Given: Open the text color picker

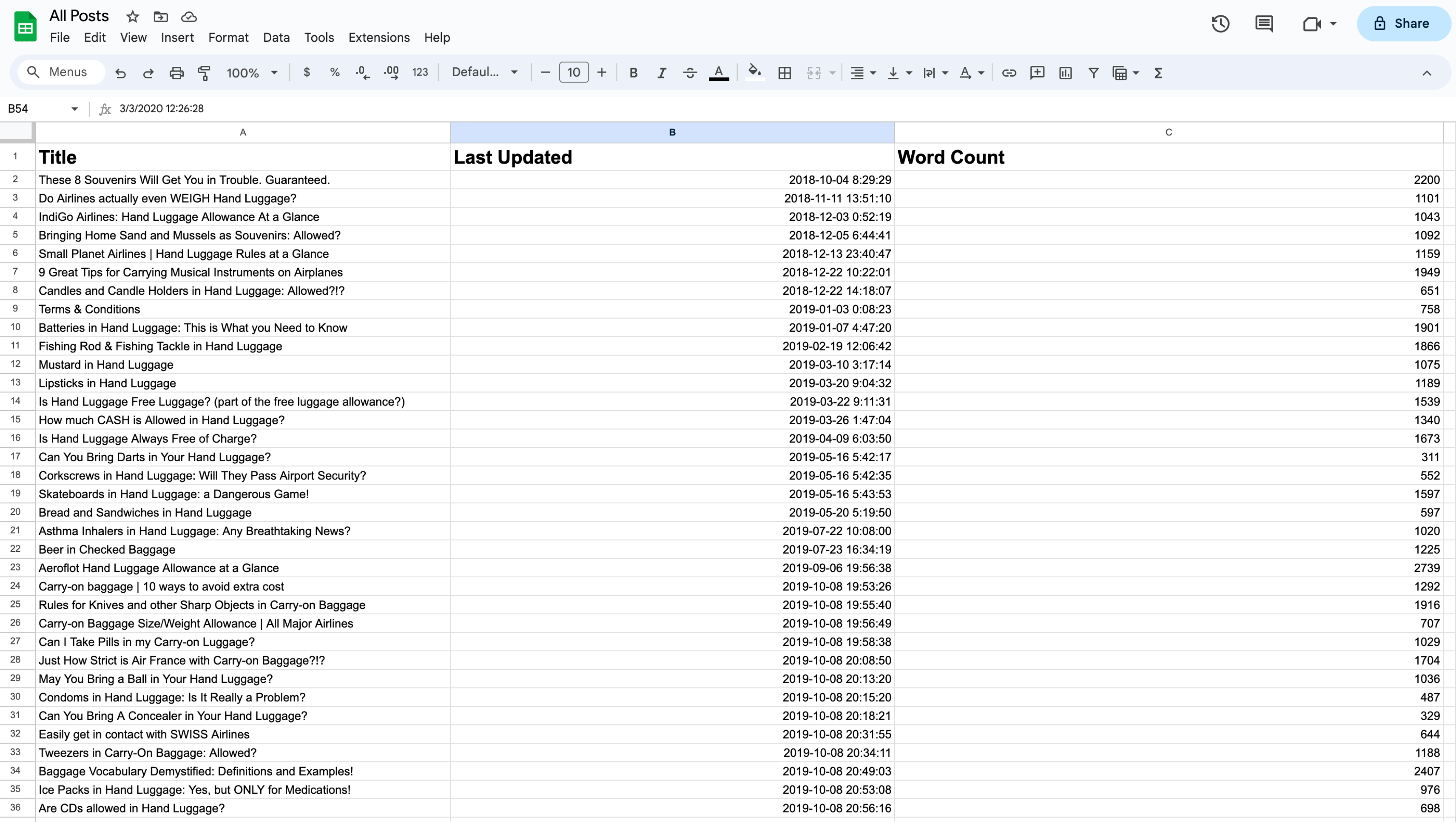Looking at the screenshot, I should tap(718, 72).
